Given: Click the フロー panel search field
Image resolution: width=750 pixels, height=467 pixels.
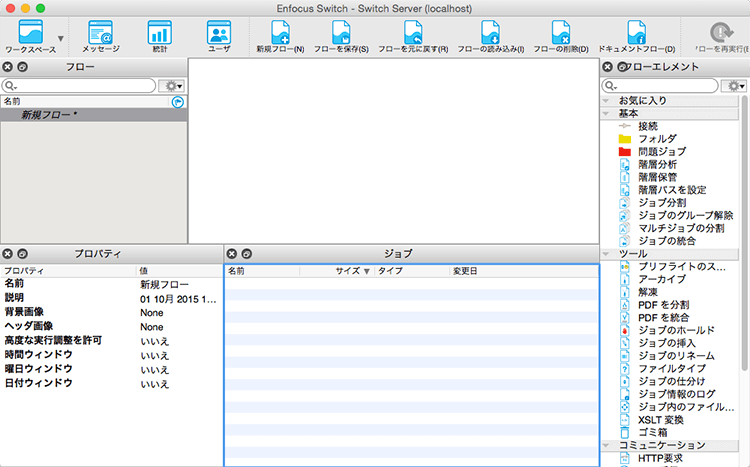Looking at the screenshot, I should (x=80, y=86).
